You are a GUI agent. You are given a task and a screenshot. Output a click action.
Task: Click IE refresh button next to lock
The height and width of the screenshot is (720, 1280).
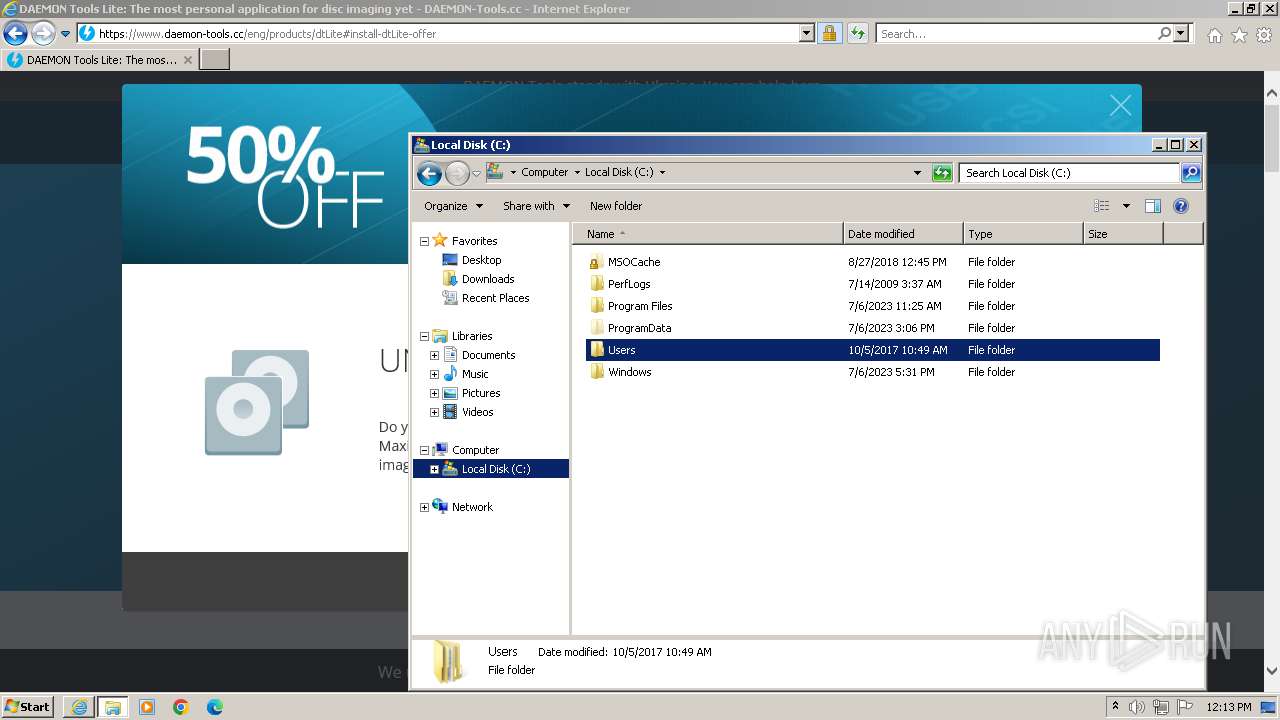coord(857,34)
